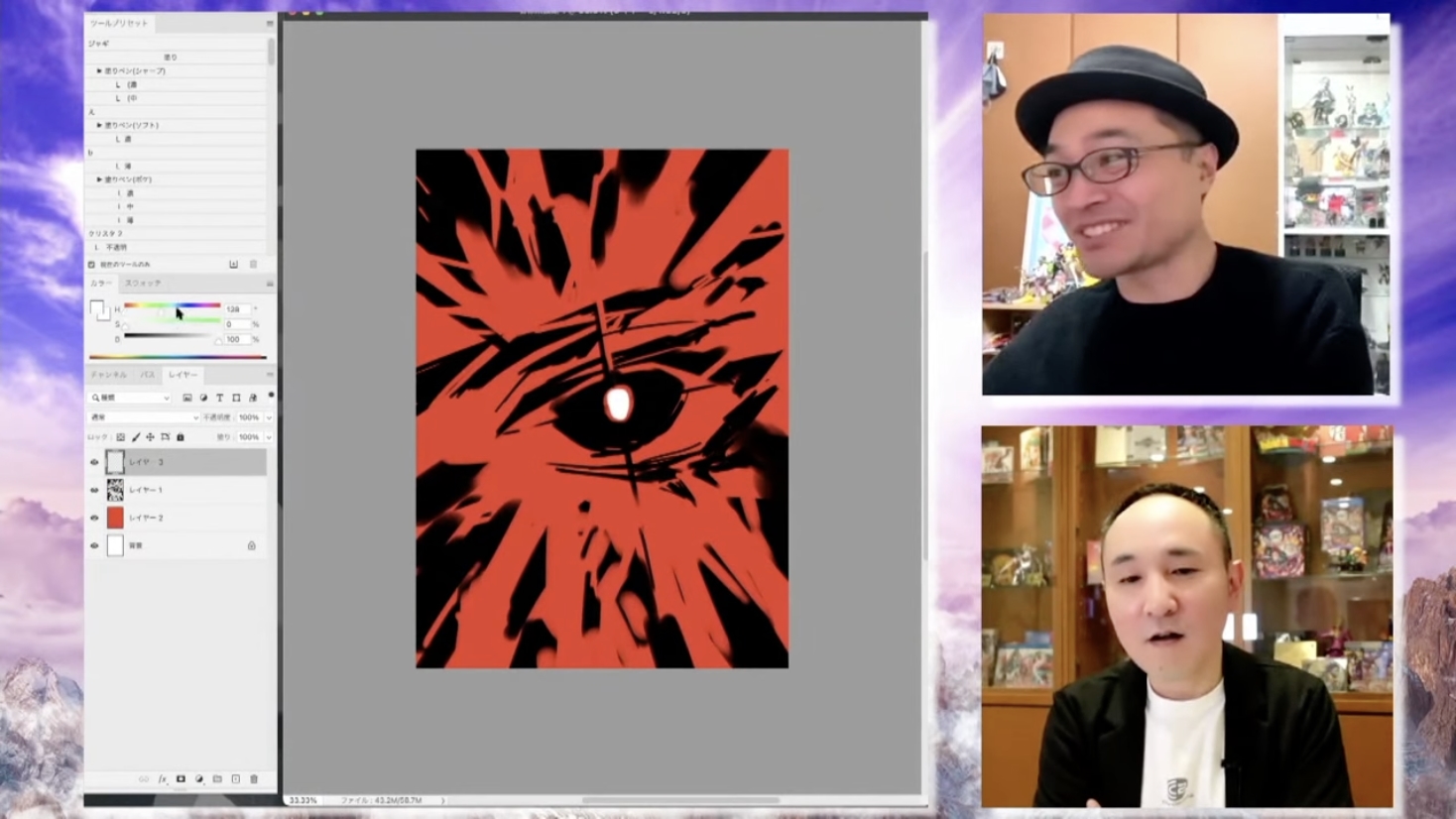Delete the selected layer with trash icon
Viewport: 1456px width, 819px height.
254,779
